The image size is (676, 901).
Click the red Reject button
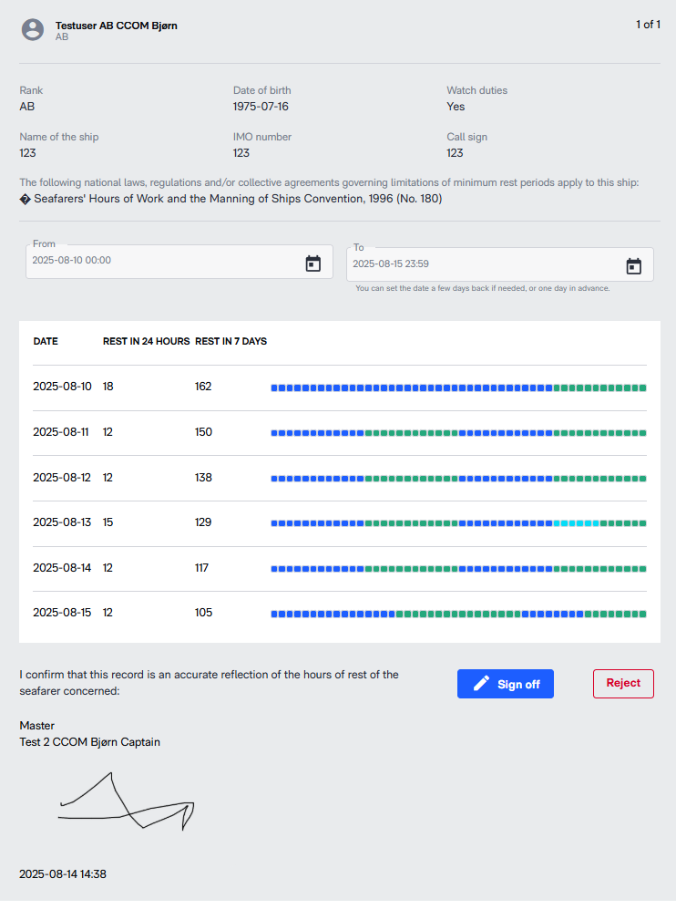click(623, 683)
